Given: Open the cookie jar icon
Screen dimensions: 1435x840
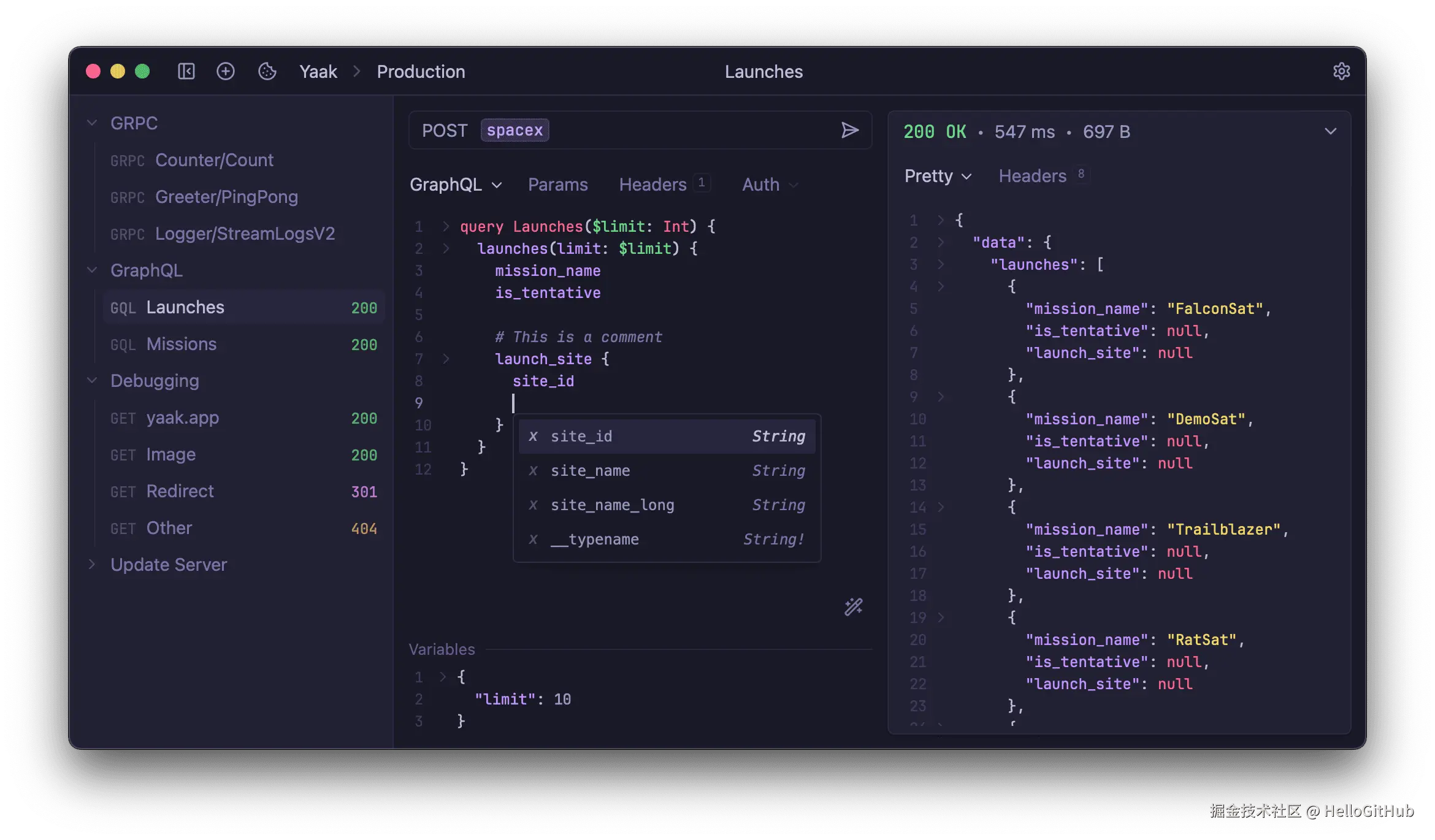Looking at the screenshot, I should (267, 71).
